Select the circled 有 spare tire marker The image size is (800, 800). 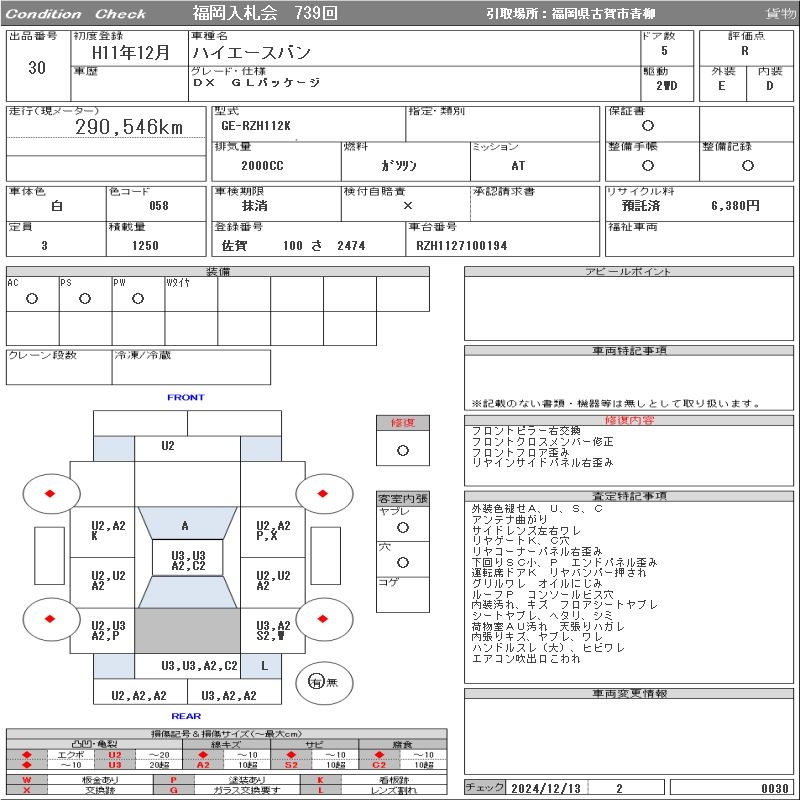point(316,682)
